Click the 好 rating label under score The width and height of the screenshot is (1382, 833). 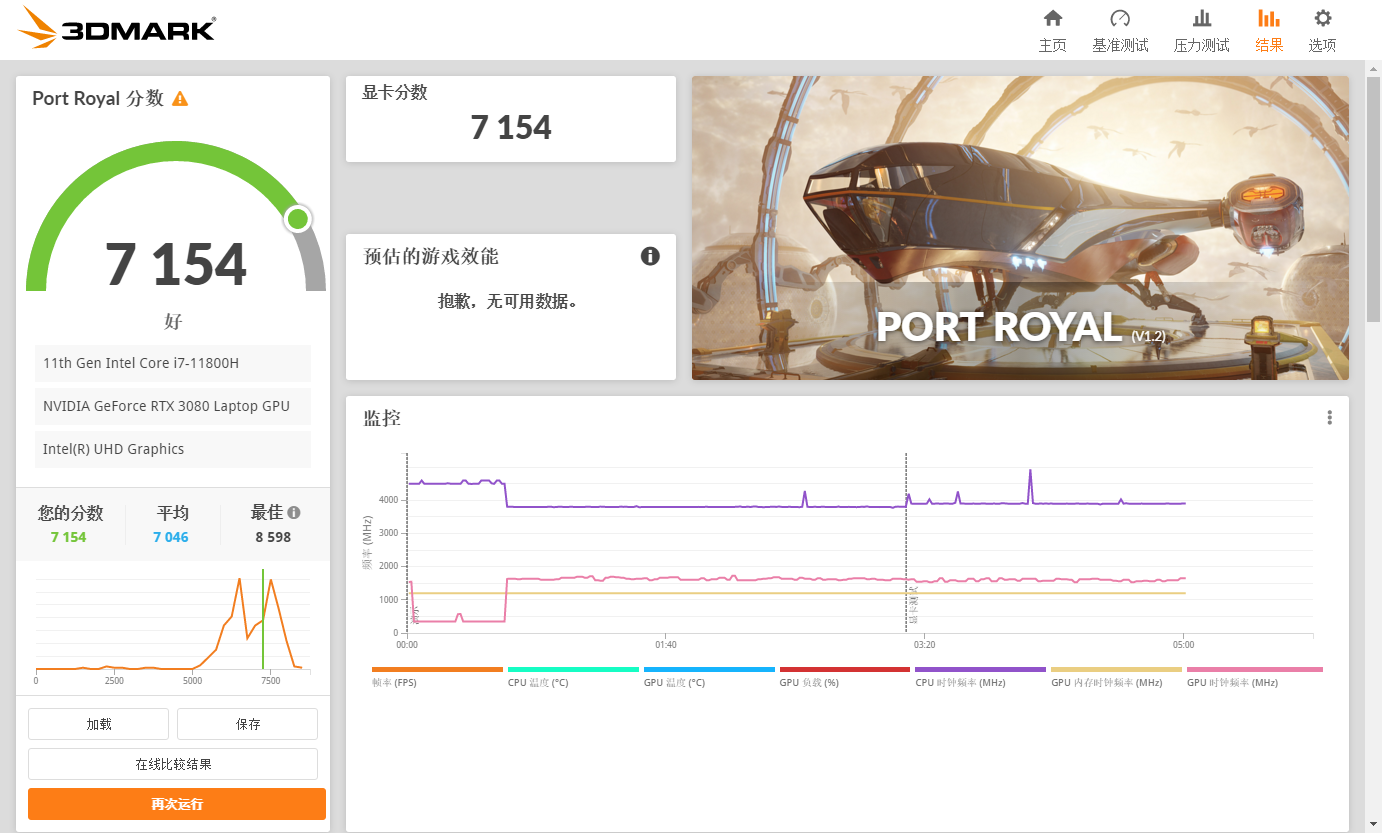[173, 322]
